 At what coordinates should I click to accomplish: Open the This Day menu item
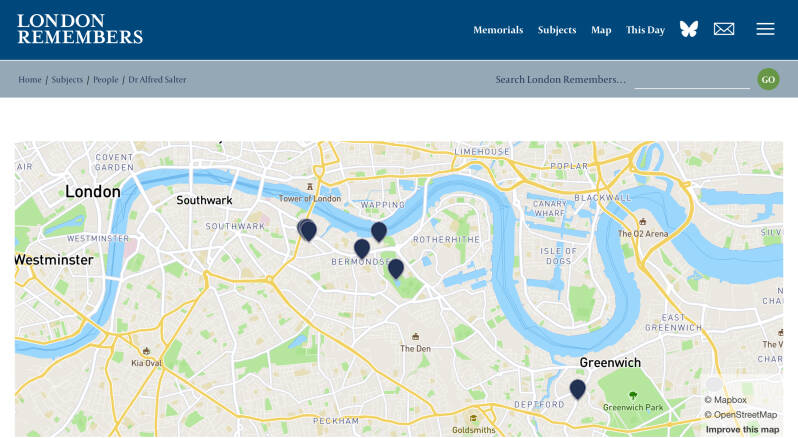click(645, 30)
